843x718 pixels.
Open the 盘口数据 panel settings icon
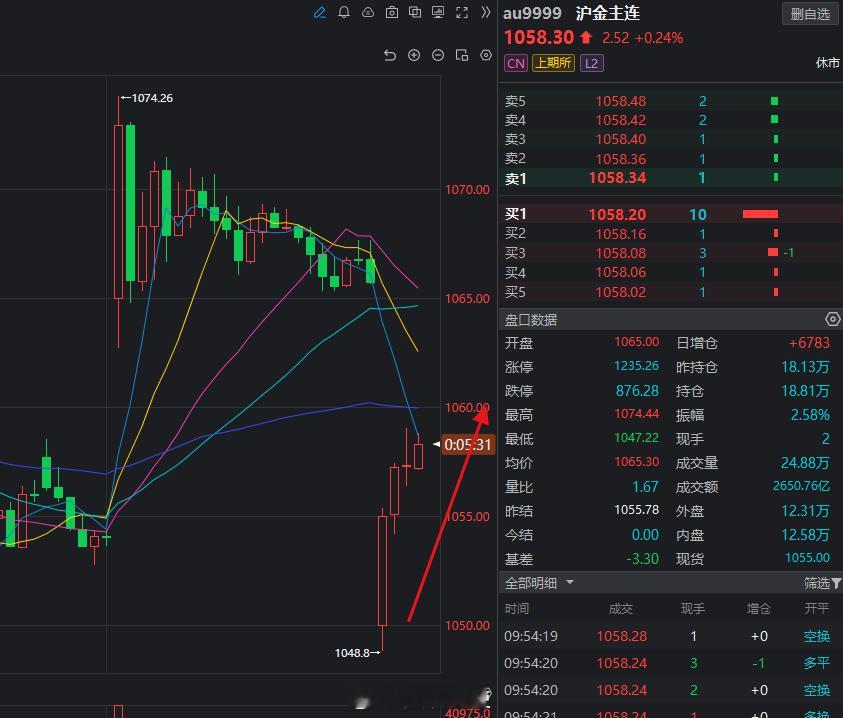pyautogui.click(x=833, y=319)
